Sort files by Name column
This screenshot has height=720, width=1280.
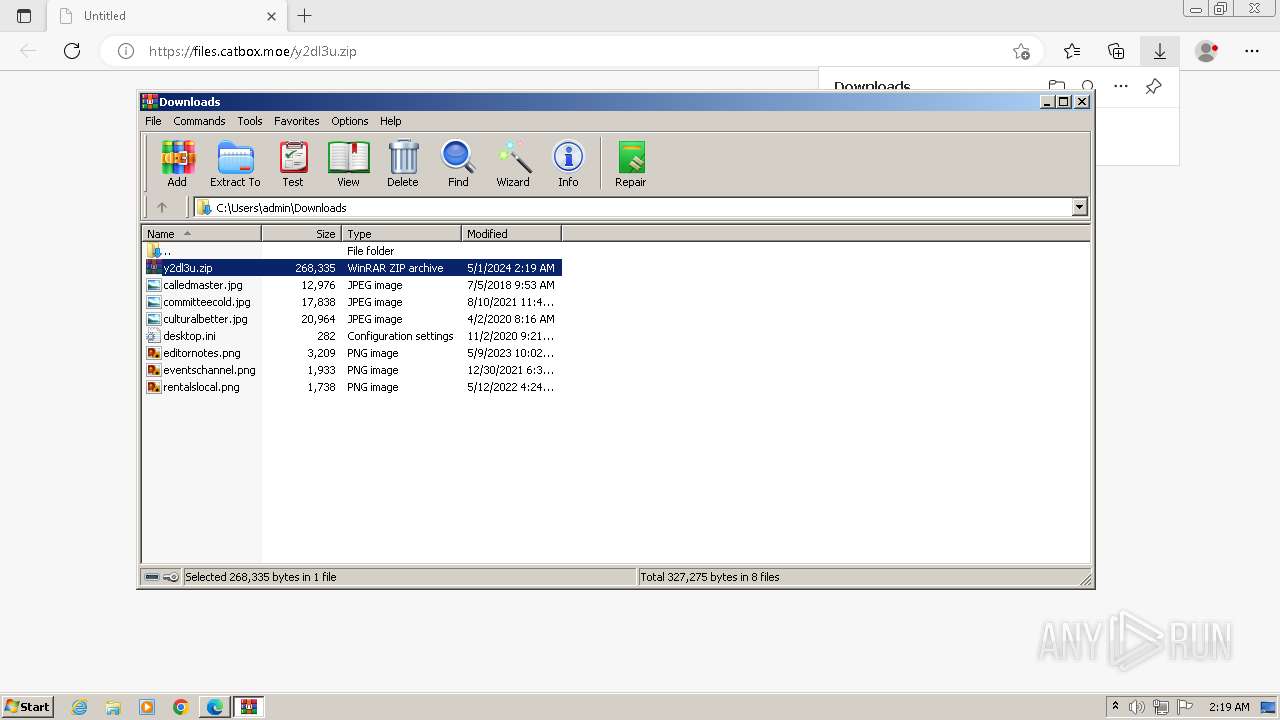click(202, 234)
